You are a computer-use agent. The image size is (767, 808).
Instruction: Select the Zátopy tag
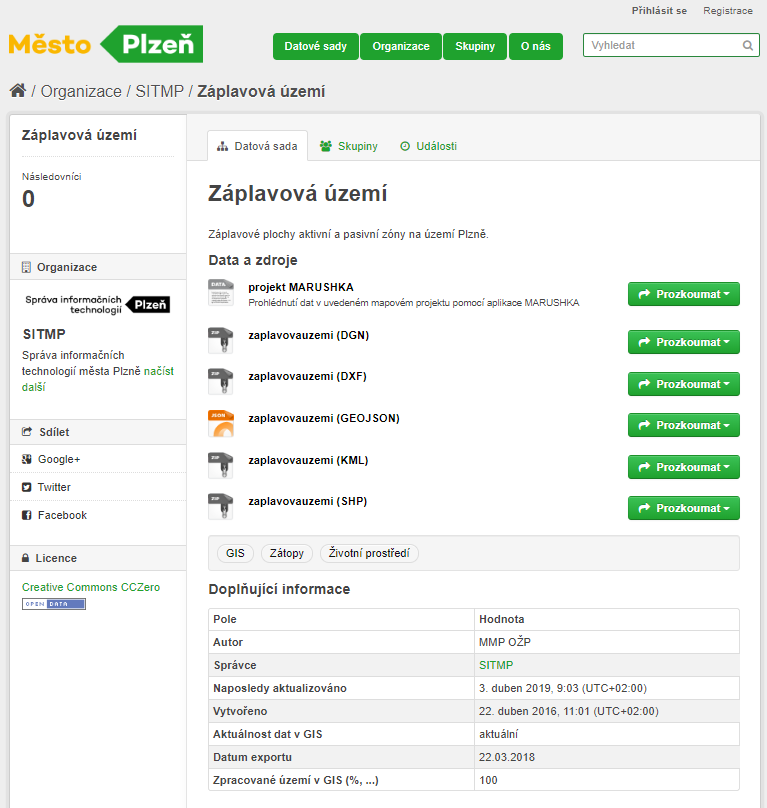tap(287, 553)
